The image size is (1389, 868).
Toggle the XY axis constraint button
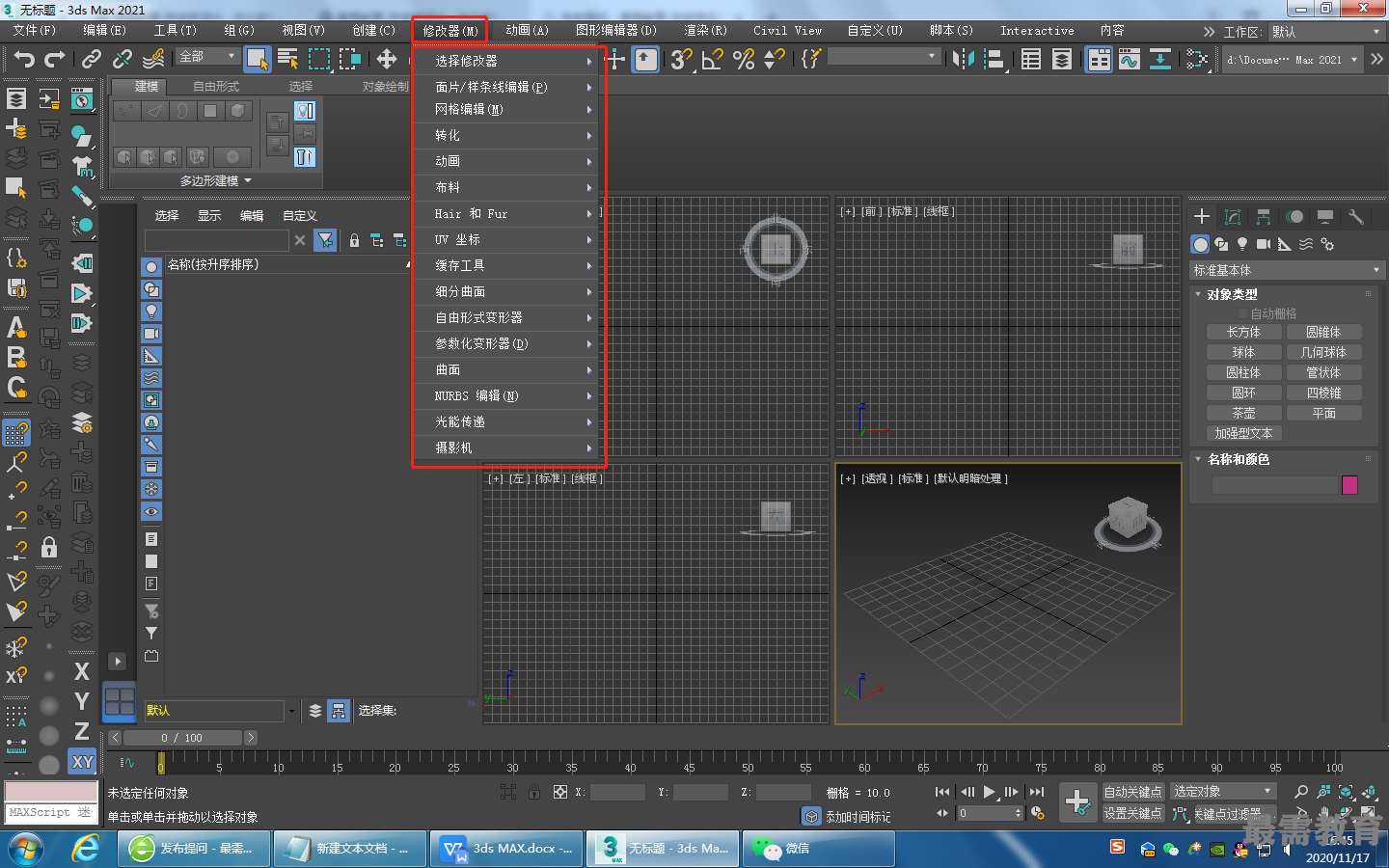point(82,762)
